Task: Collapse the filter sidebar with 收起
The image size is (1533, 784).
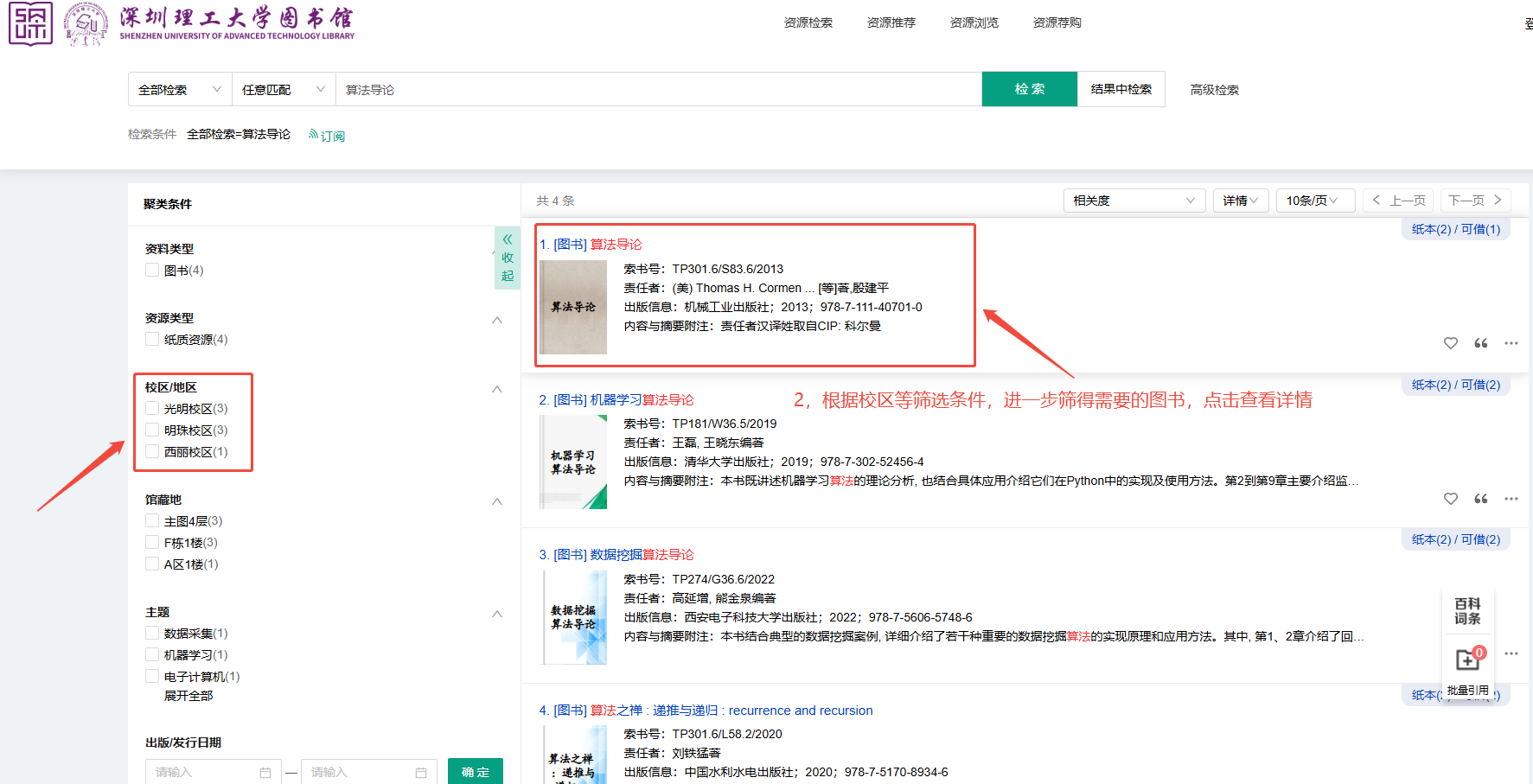Action: 508,258
